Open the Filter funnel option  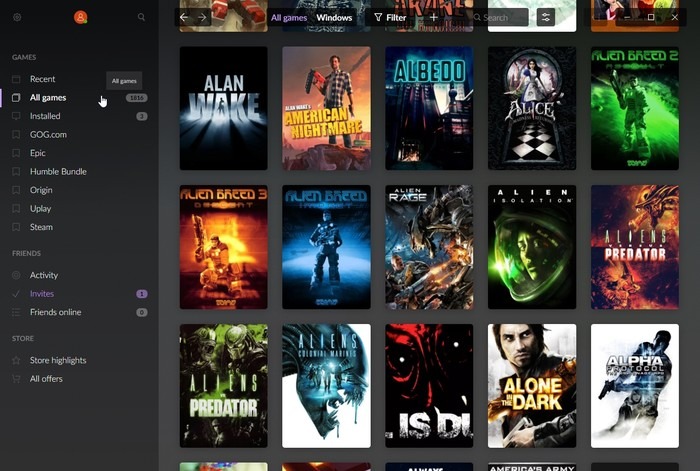click(390, 17)
